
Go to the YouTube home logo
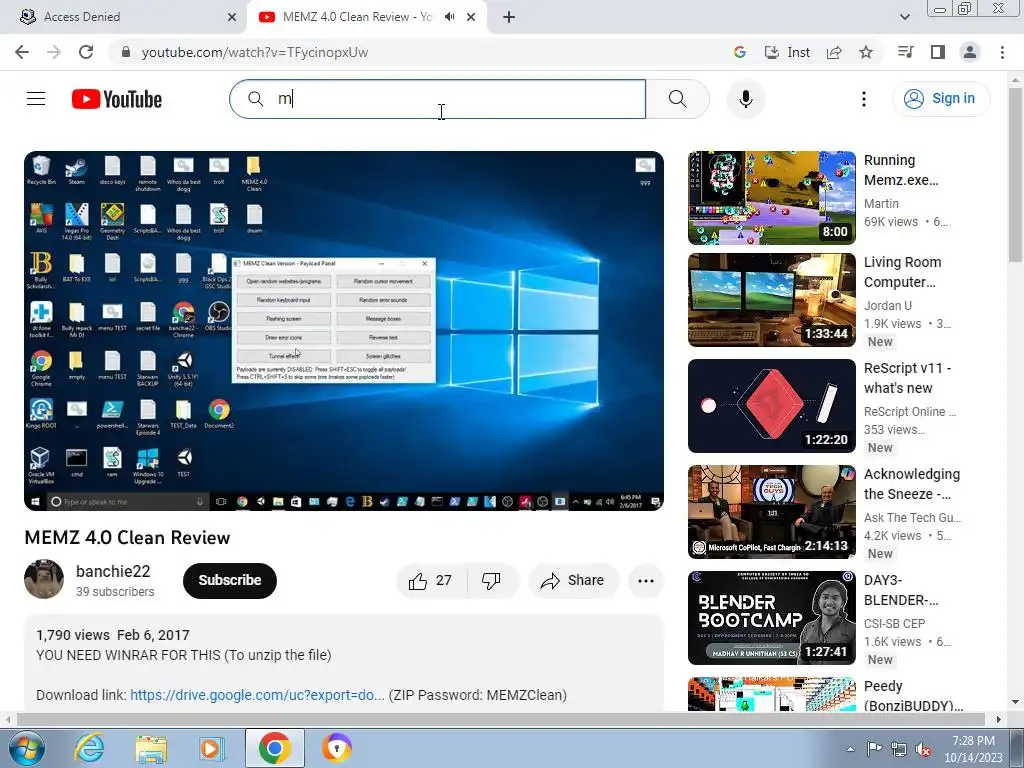coord(117,99)
